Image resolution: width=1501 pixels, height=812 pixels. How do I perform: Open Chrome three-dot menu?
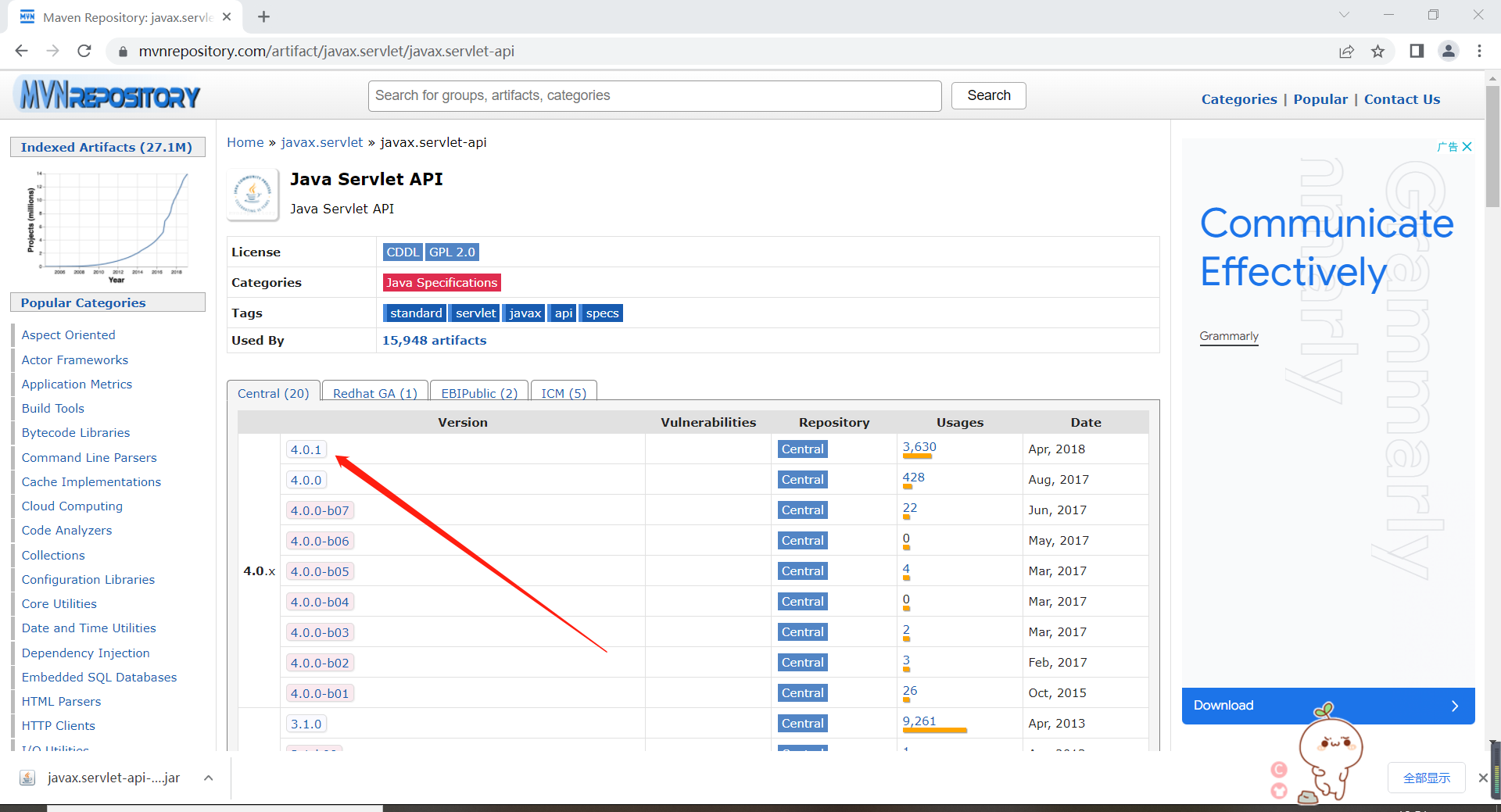pos(1479,51)
